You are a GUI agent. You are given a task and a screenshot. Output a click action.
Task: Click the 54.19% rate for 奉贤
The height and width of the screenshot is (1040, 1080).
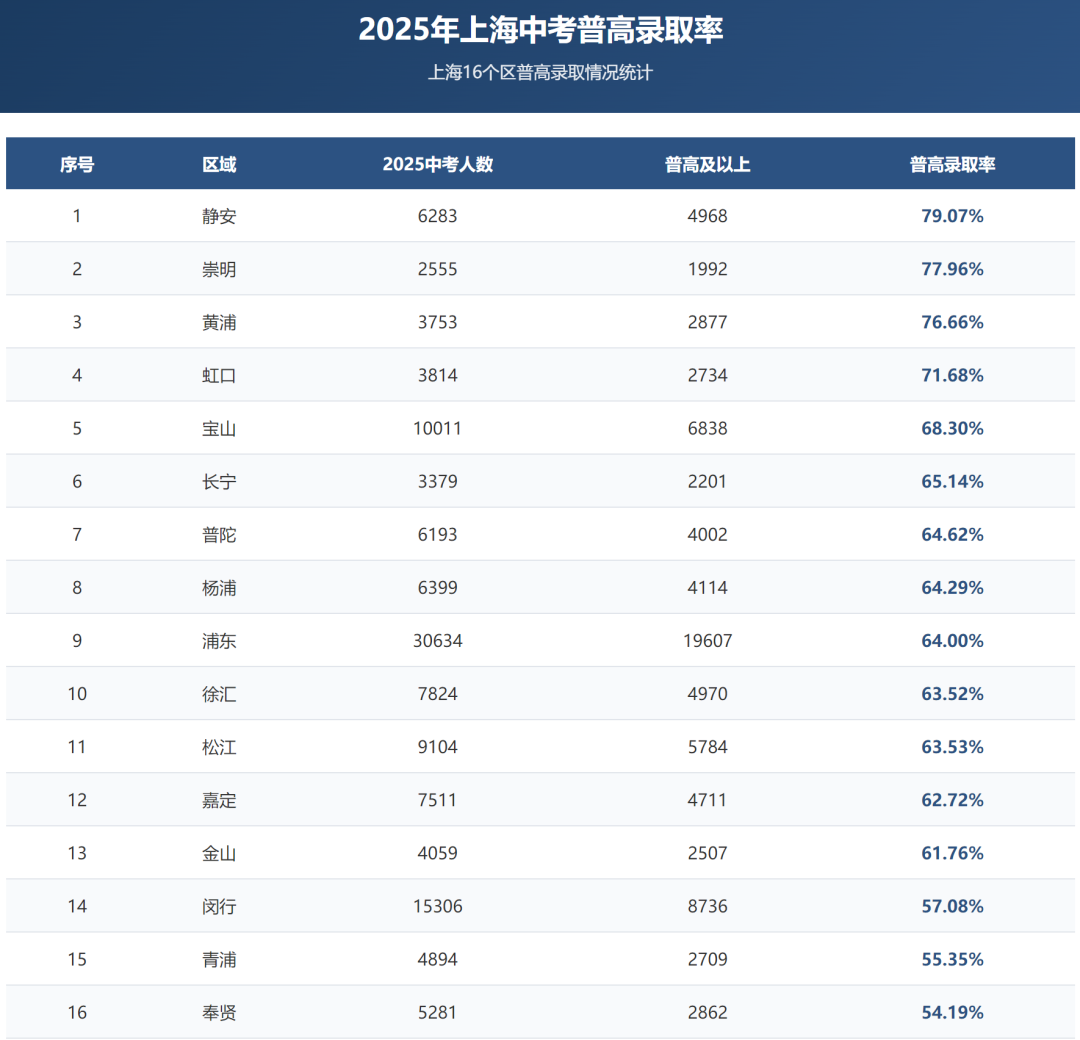[x=952, y=1013]
